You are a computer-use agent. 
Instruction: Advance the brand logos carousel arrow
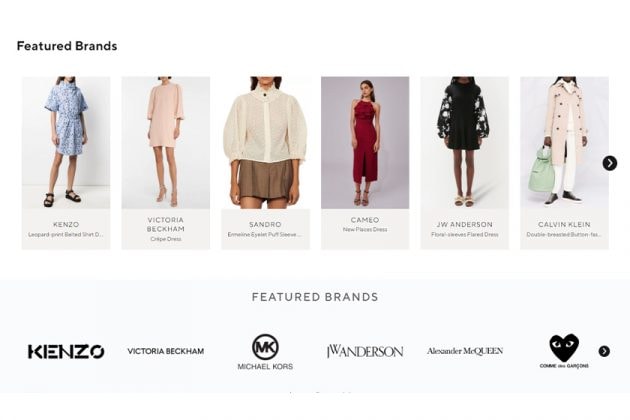[604, 351]
